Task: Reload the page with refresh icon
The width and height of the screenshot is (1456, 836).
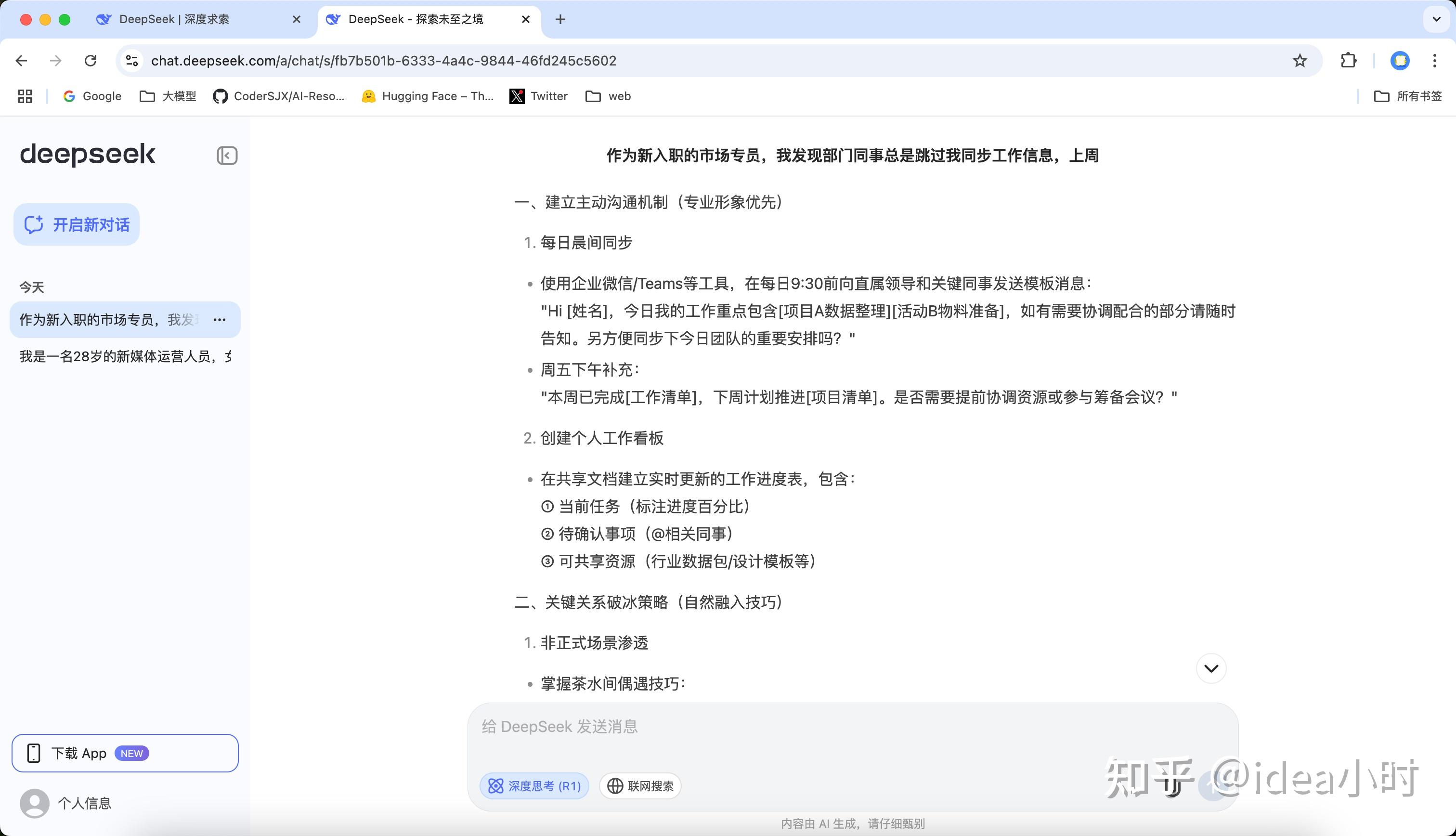Action: point(90,61)
